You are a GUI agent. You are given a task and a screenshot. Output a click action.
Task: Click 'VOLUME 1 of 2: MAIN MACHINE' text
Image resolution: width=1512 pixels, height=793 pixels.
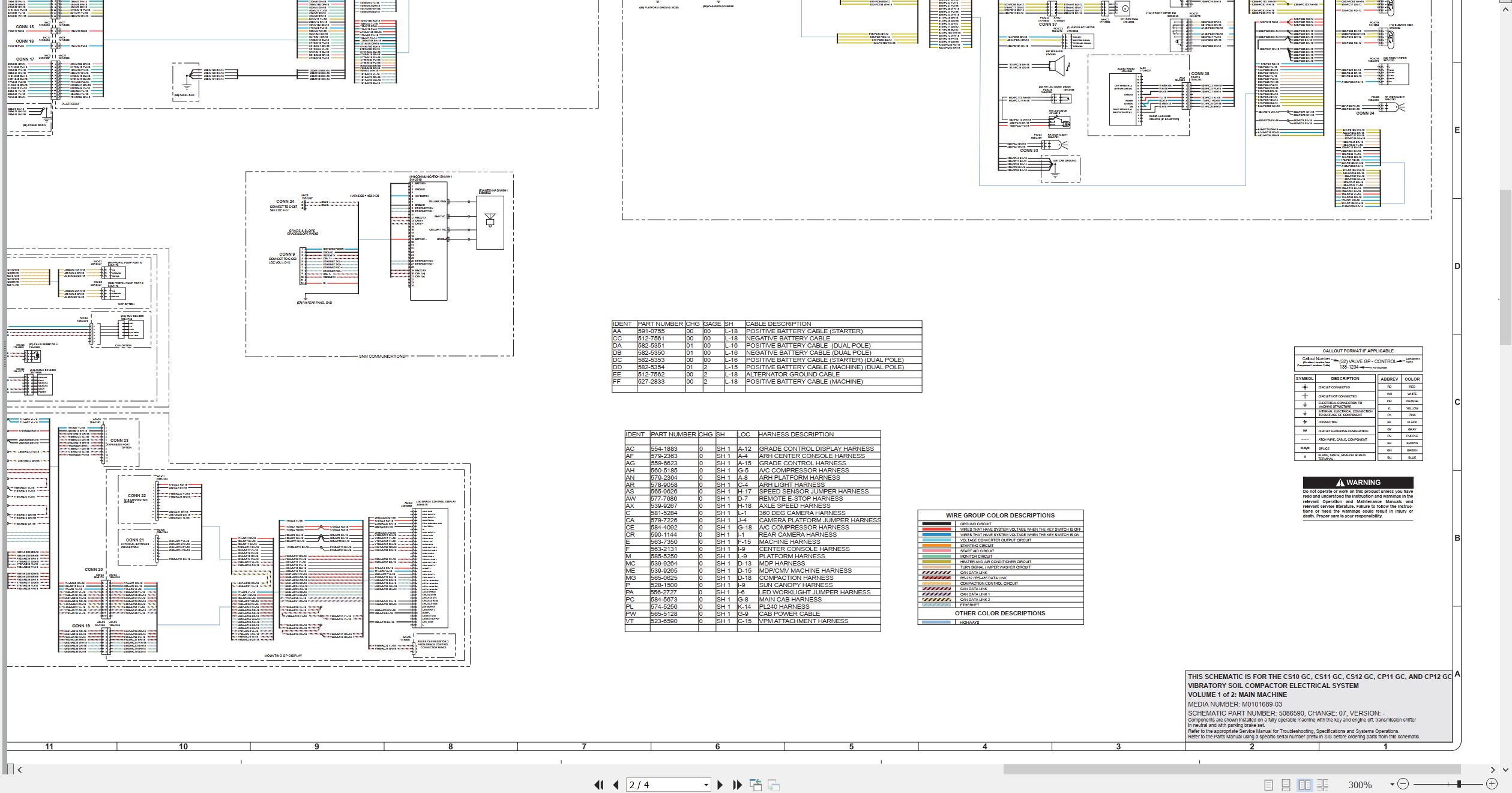pyautogui.click(x=1237, y=695)
